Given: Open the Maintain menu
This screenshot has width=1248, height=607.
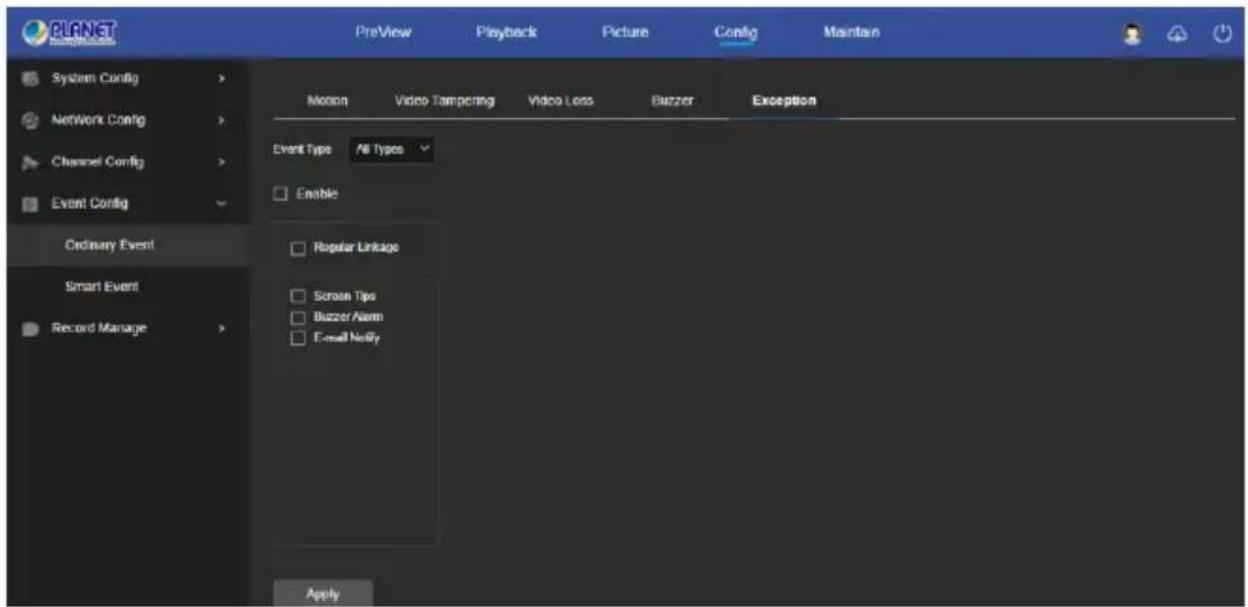Looking at the screenshot, I should click(x=852, y=32).
